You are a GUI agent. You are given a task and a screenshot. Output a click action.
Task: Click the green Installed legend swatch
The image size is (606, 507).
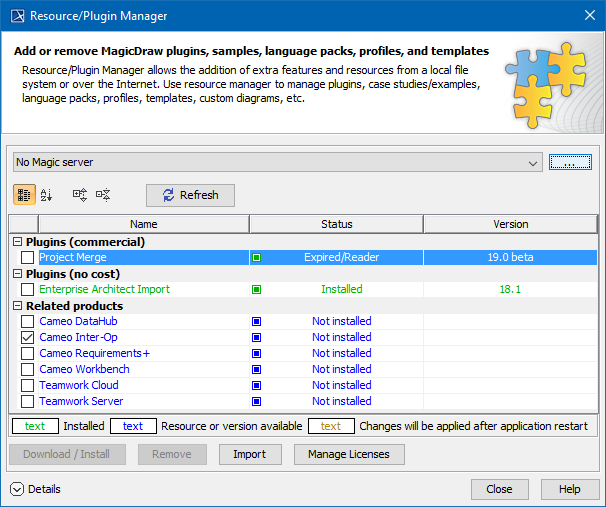(x=35, y=426)
